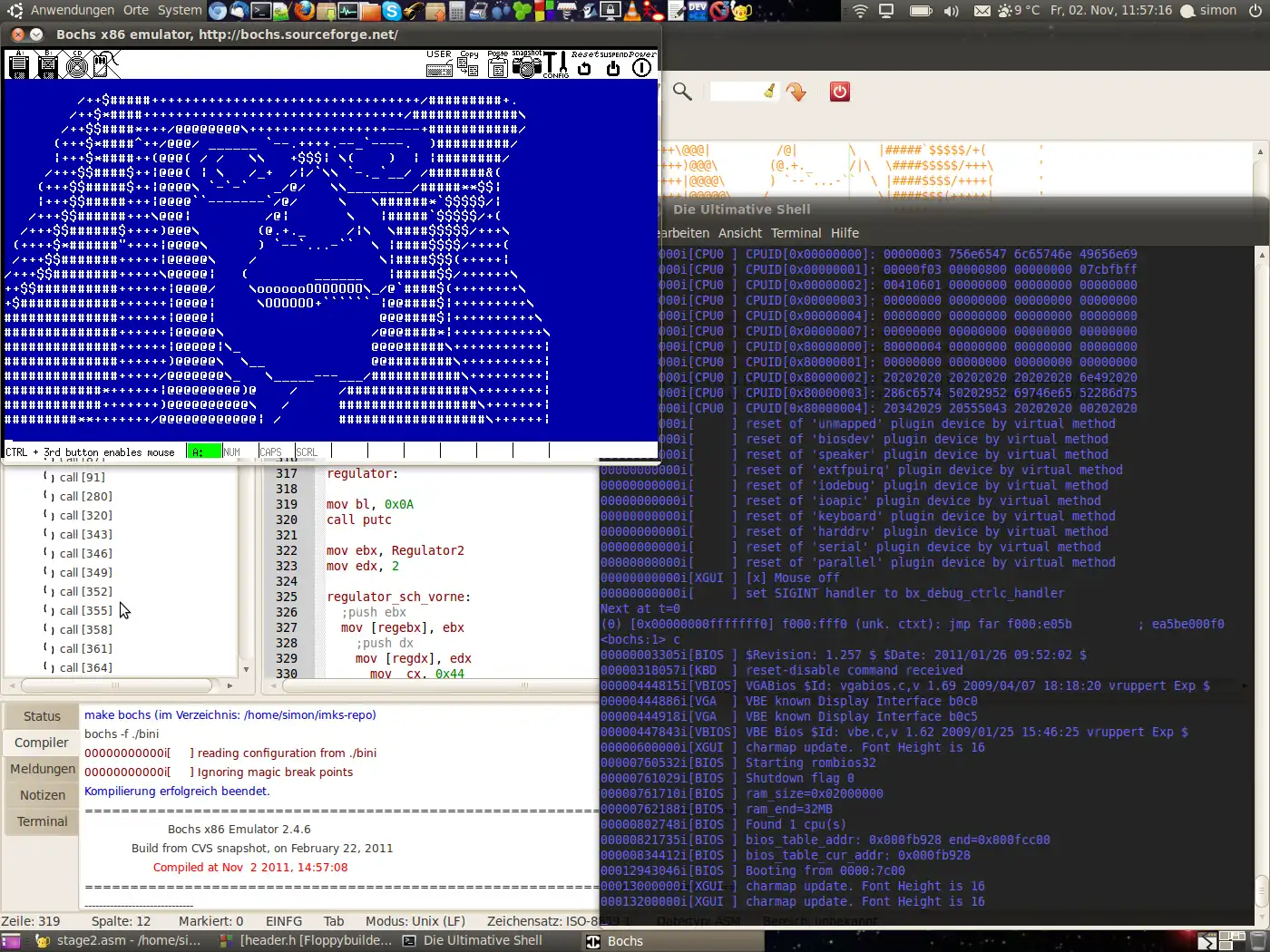Open Bochs CONFIG tools icon
Screen dimensions: 1270x952
pos(556,63)
